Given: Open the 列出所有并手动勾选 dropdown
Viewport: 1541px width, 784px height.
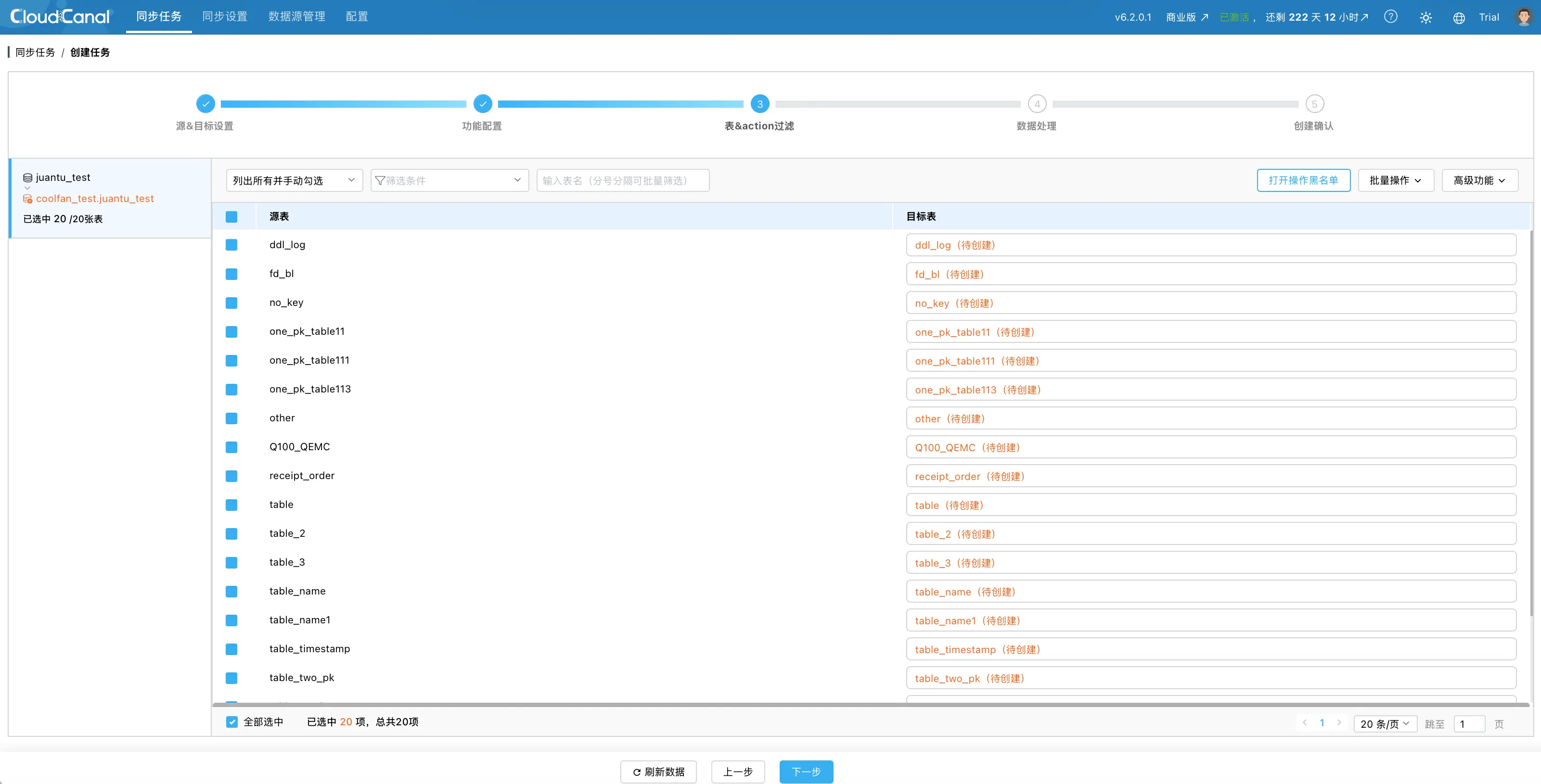Looking at the screenshot, I should 295,180.
